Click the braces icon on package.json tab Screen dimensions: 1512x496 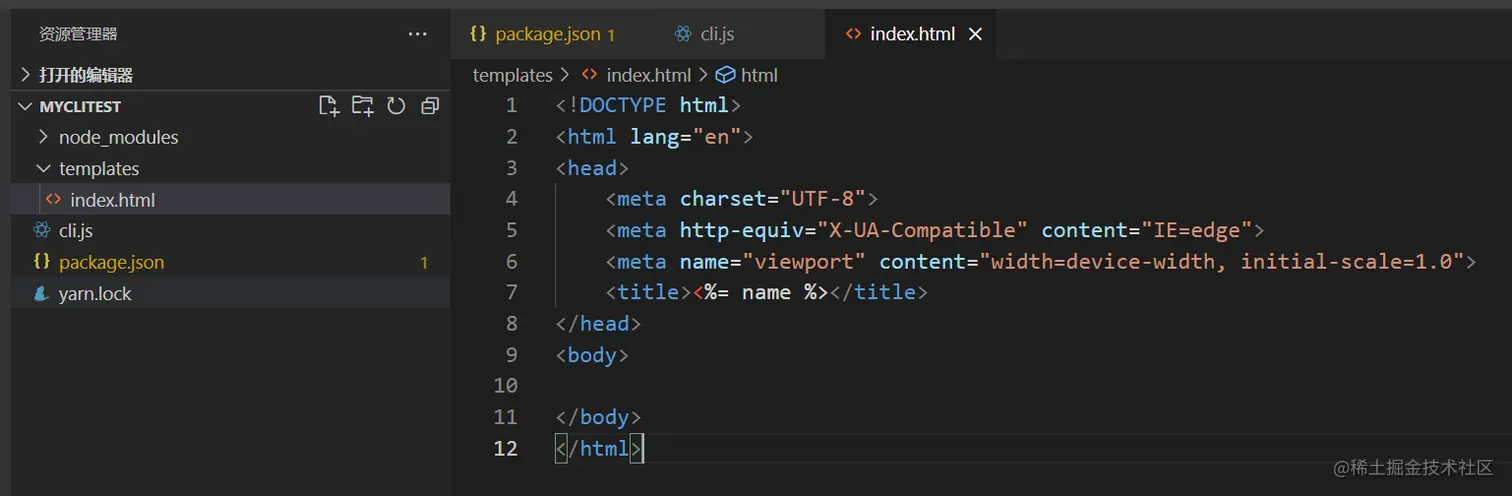pyautogui.click(x=478, y=34)
